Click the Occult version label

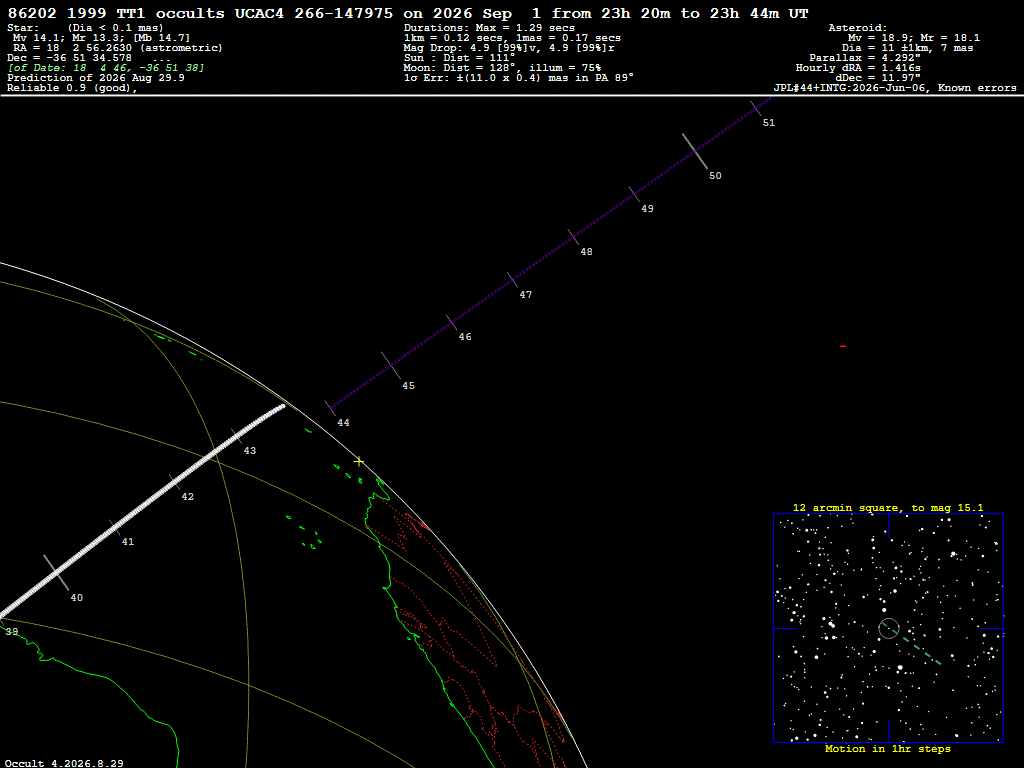point(64,763)
